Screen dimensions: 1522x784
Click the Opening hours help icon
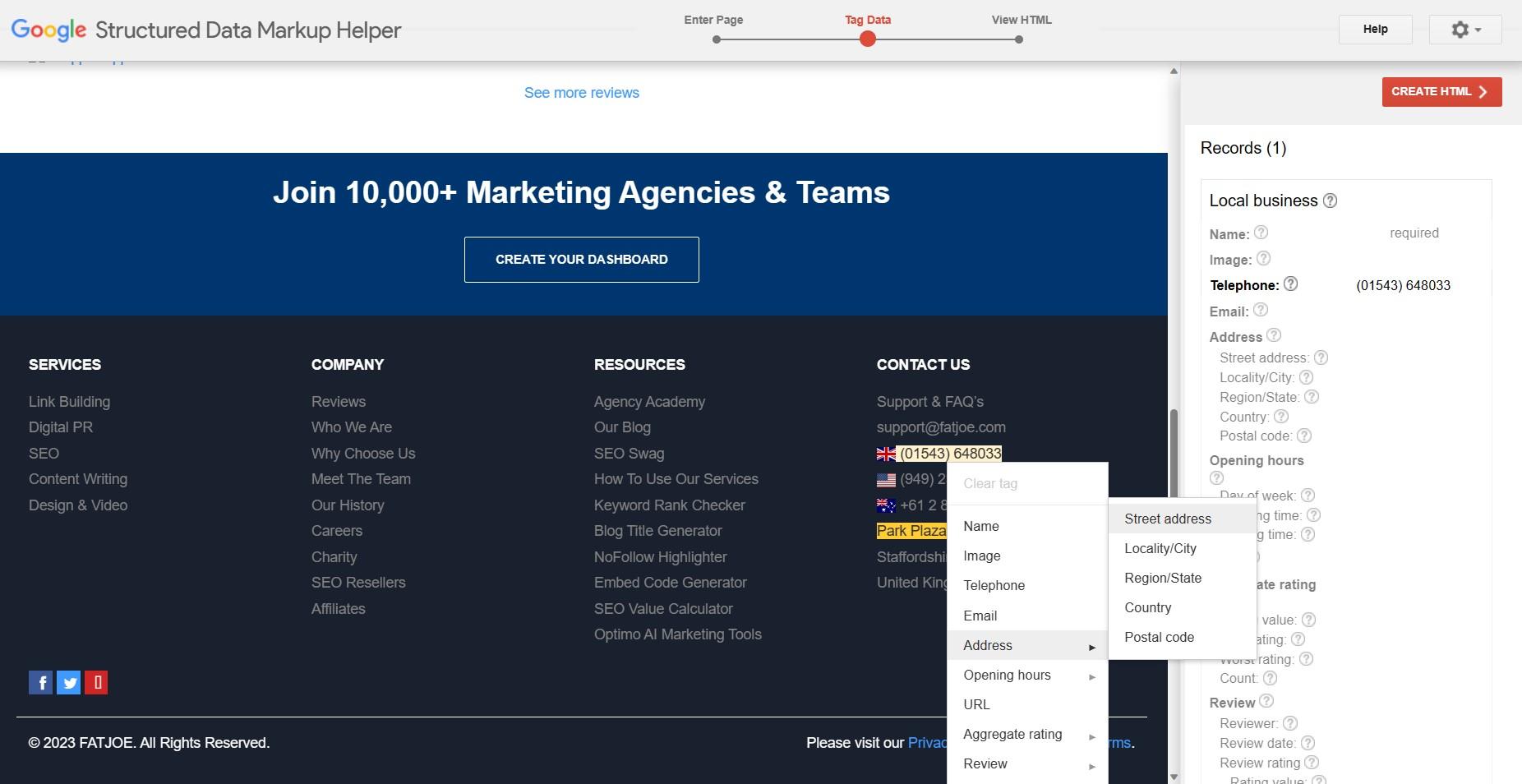[1216, 477]
